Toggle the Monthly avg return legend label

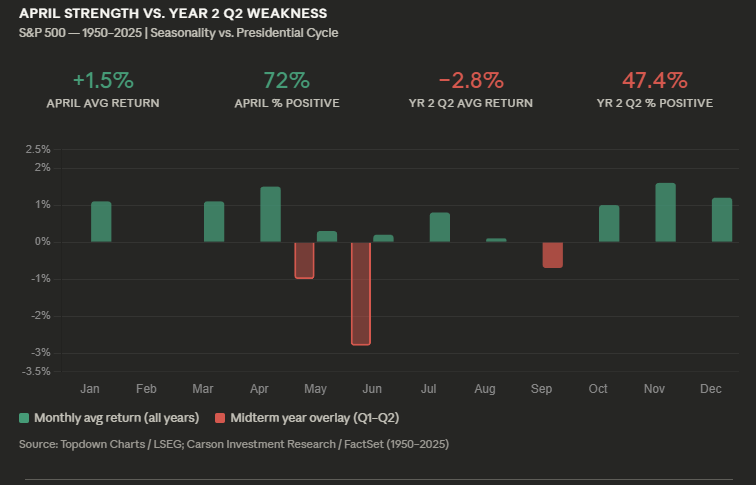pos(116,417)
